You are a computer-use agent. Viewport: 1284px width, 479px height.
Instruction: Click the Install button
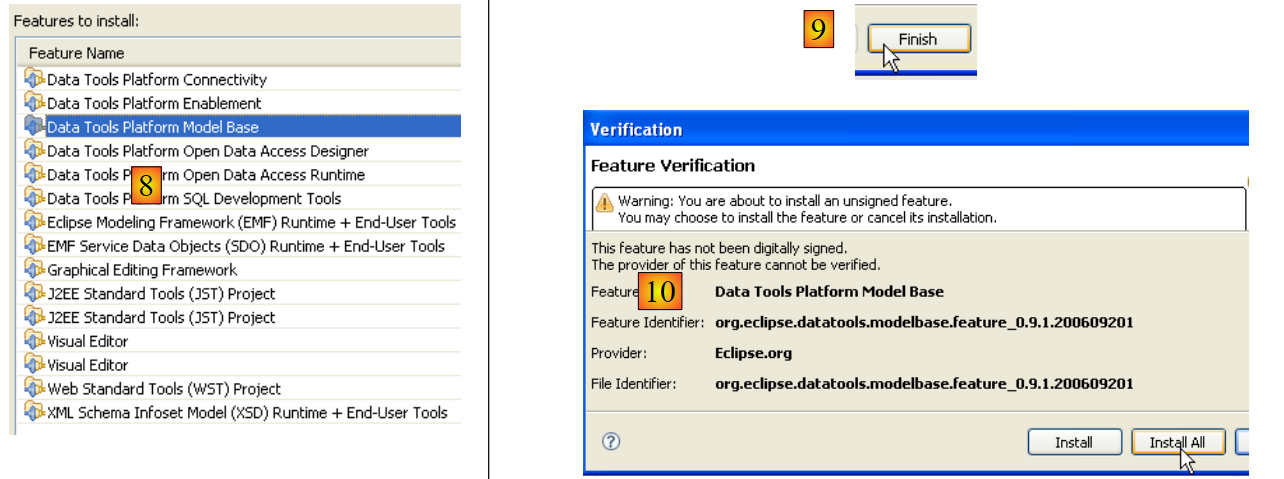click(x=1073, y=442)
